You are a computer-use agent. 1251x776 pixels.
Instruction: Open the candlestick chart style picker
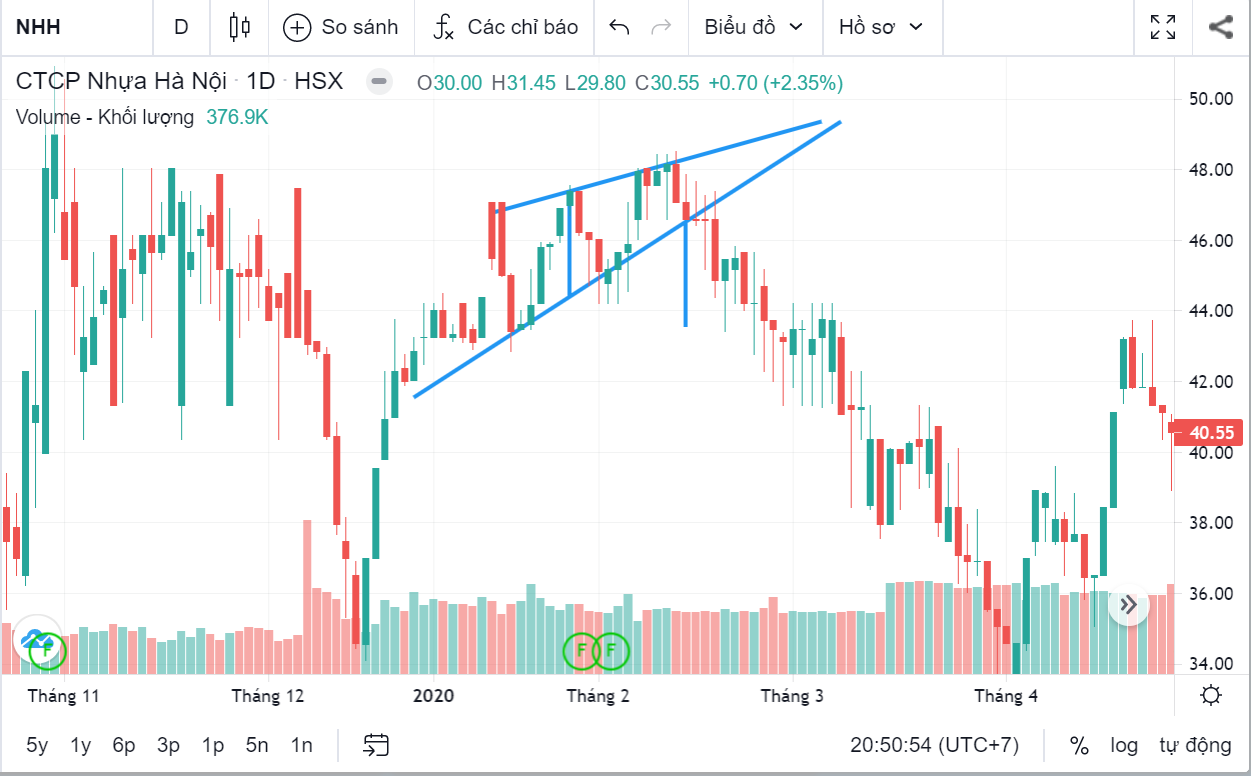(x=239, y=27)
